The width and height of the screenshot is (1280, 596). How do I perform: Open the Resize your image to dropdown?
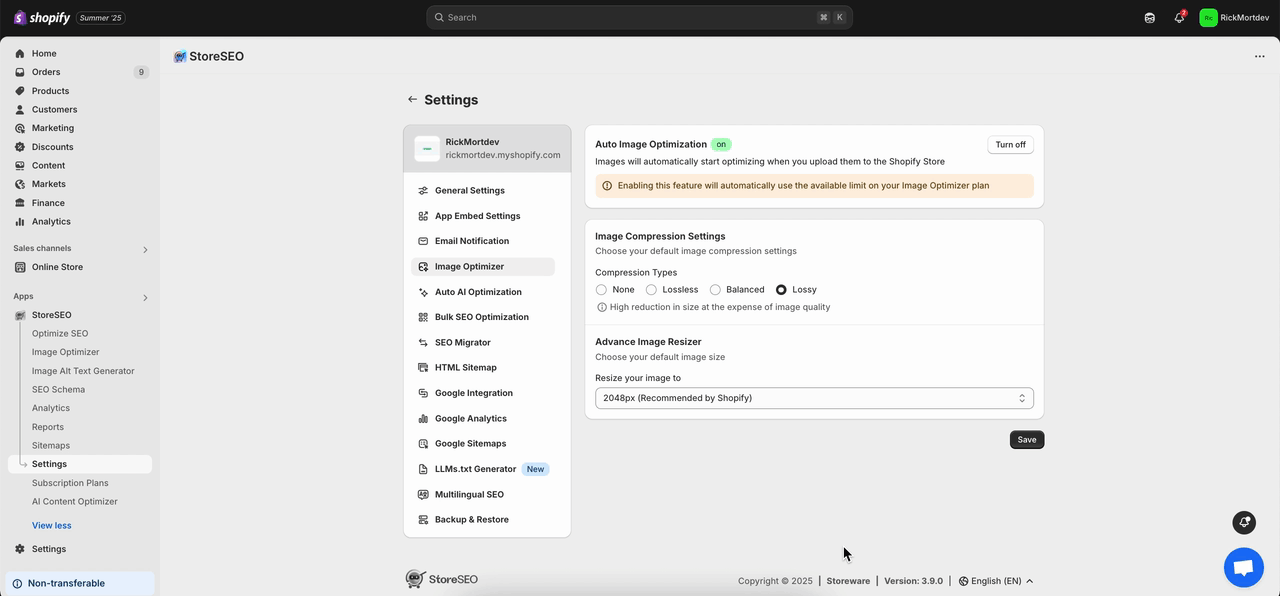pos(814,398)
